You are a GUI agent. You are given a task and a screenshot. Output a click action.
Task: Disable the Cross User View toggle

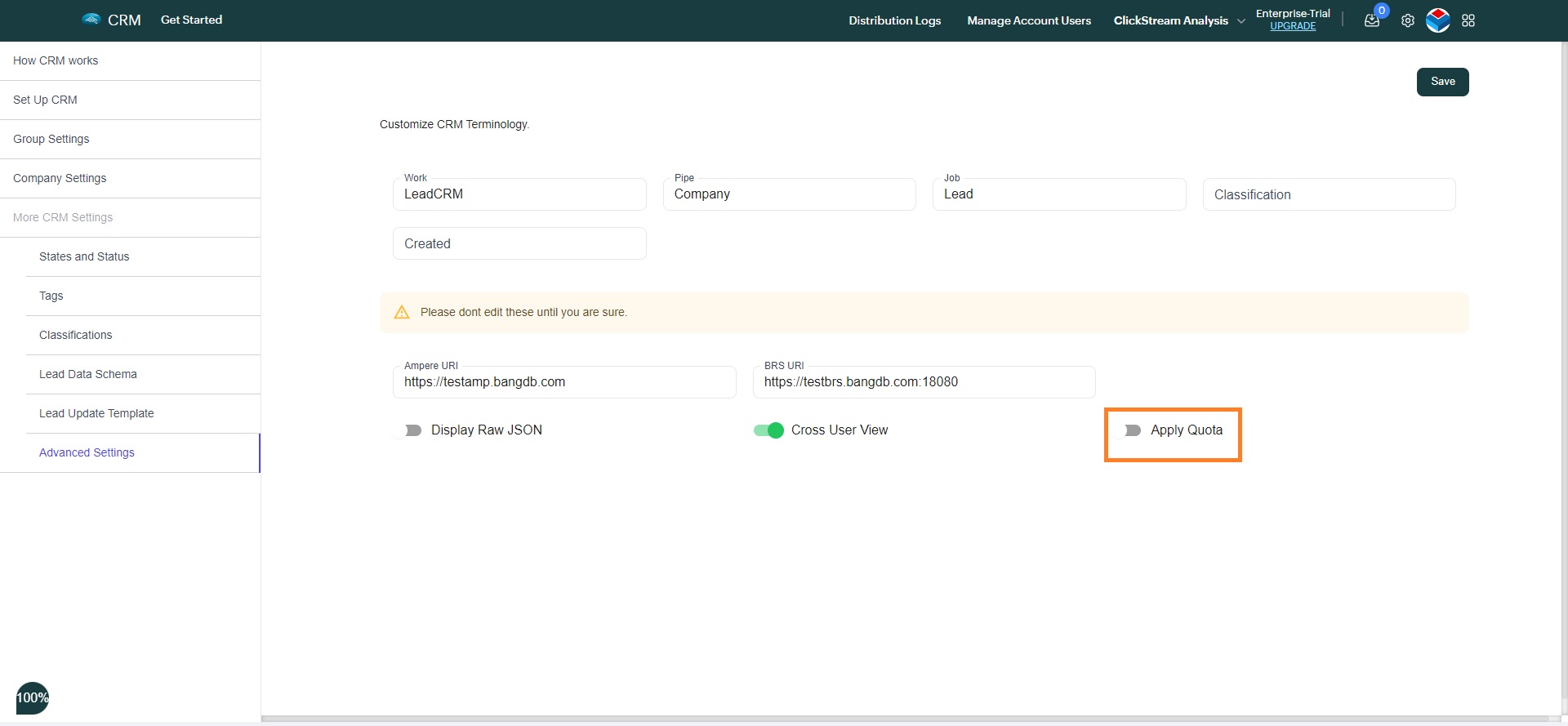click(x=768, y=430)
